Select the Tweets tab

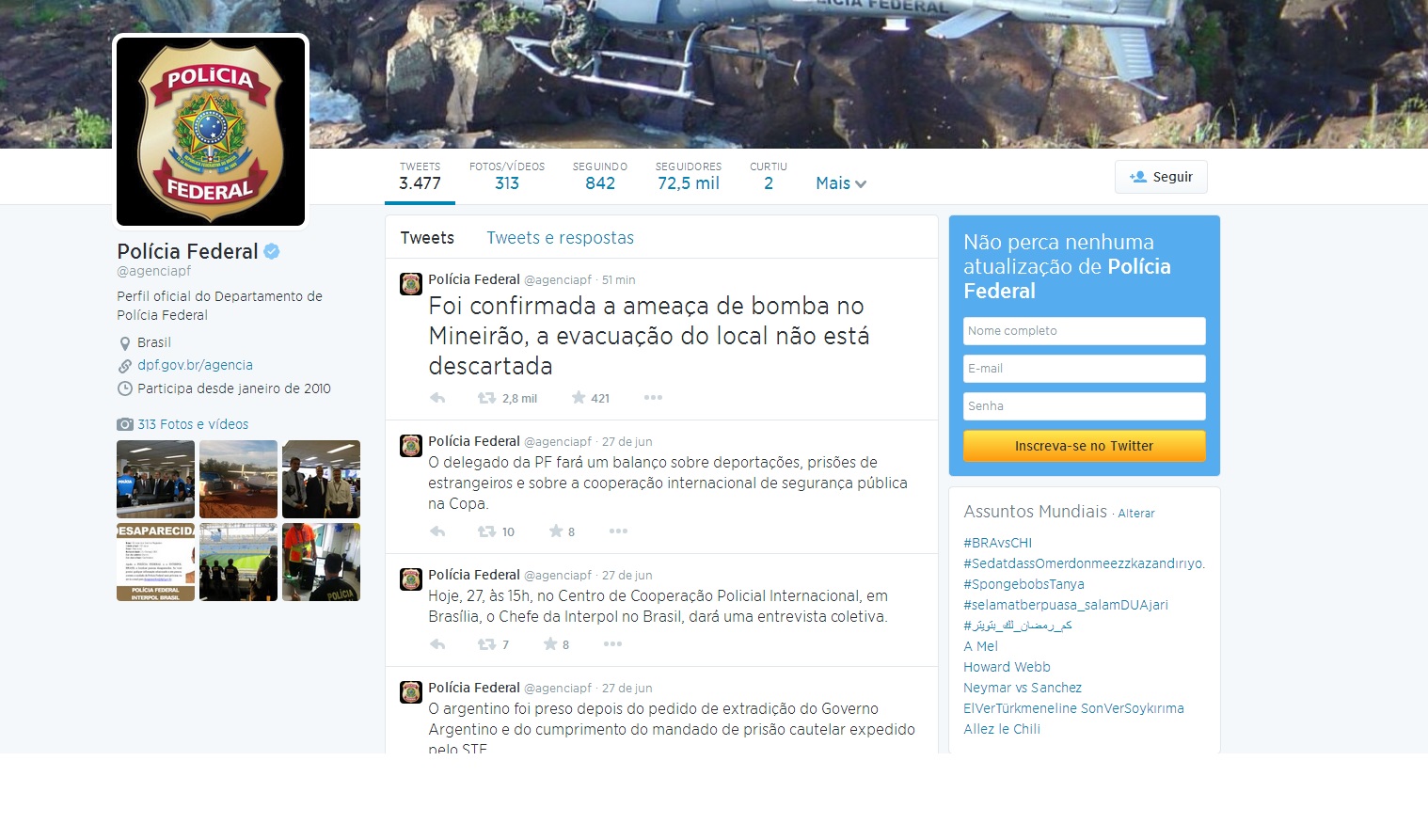[427, 237]
